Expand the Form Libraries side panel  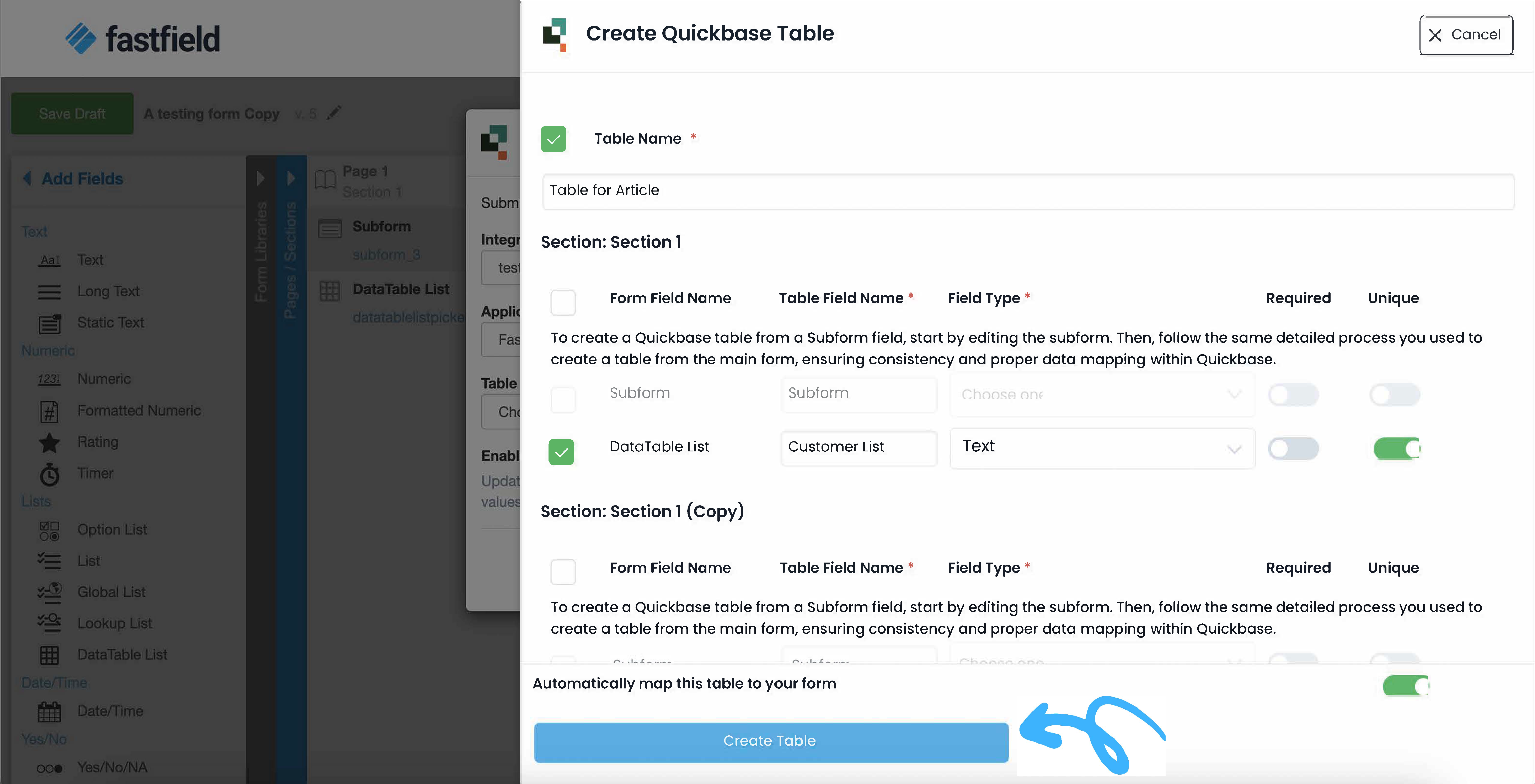coord(260,178)
